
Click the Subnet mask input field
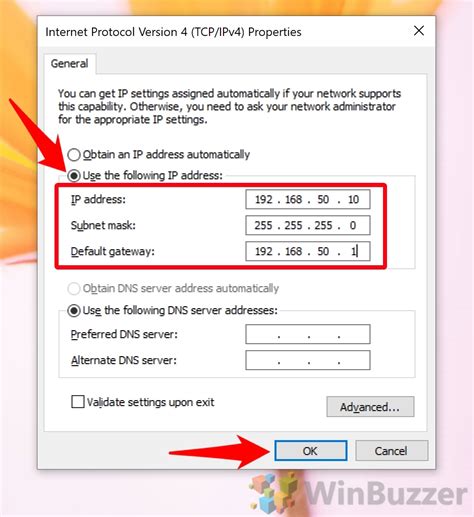[308, 225]
